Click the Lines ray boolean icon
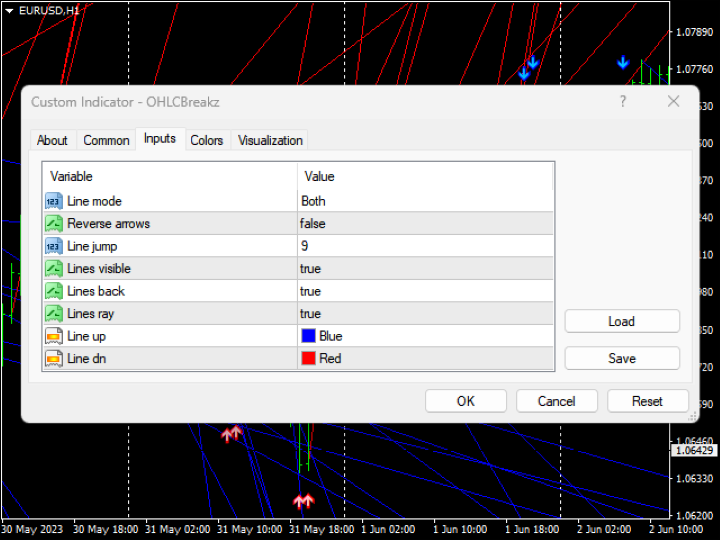 pos(54,314)
